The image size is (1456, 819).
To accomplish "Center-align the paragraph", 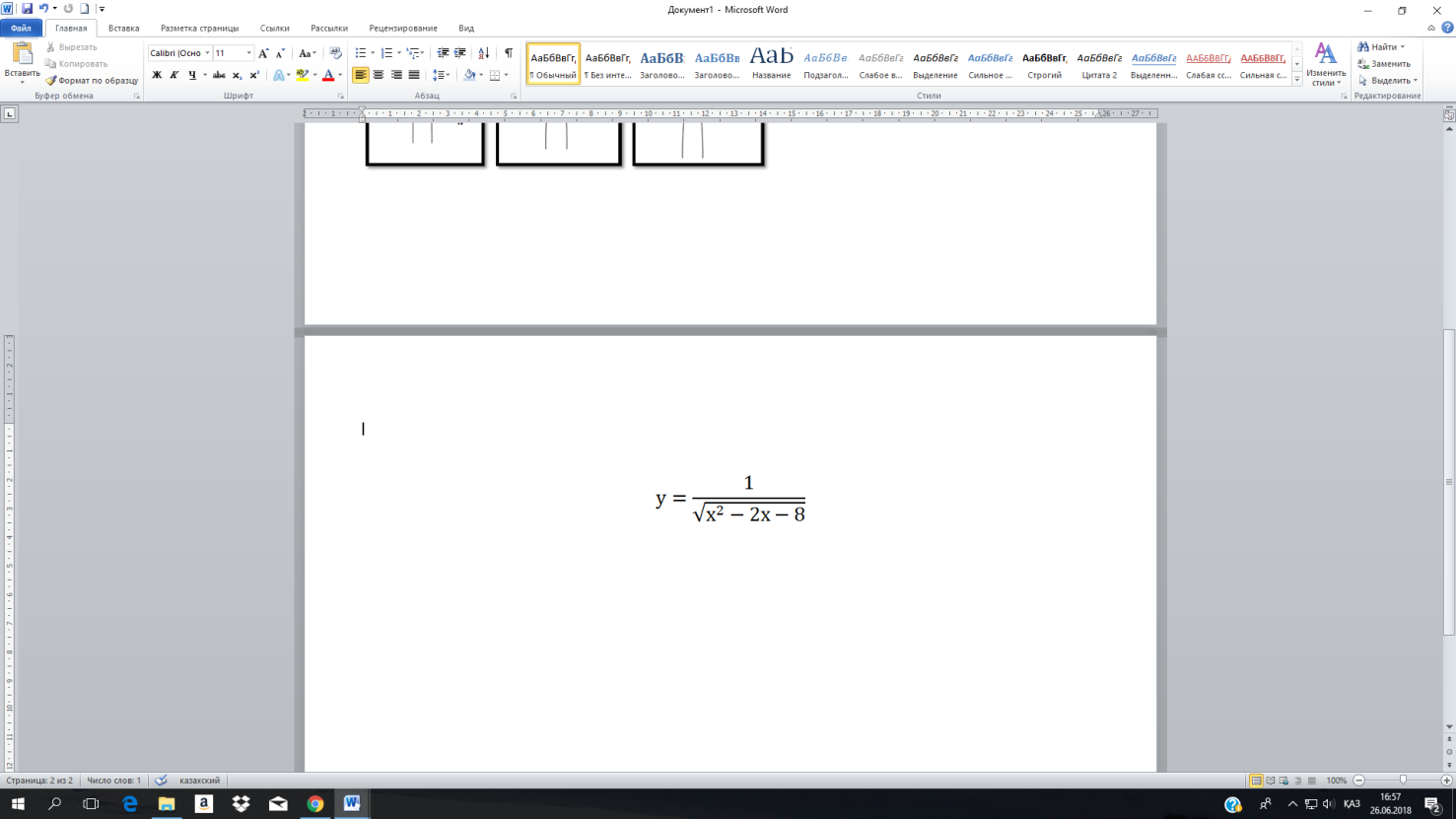I will [379, 75].
